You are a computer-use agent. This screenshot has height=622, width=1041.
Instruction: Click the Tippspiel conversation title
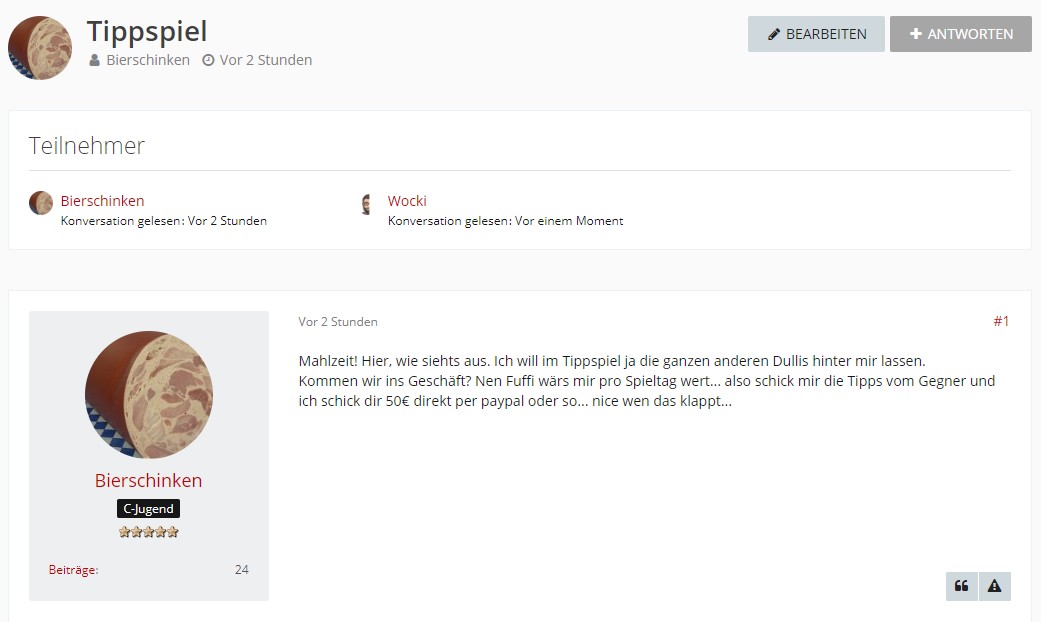tap(147, 31)
